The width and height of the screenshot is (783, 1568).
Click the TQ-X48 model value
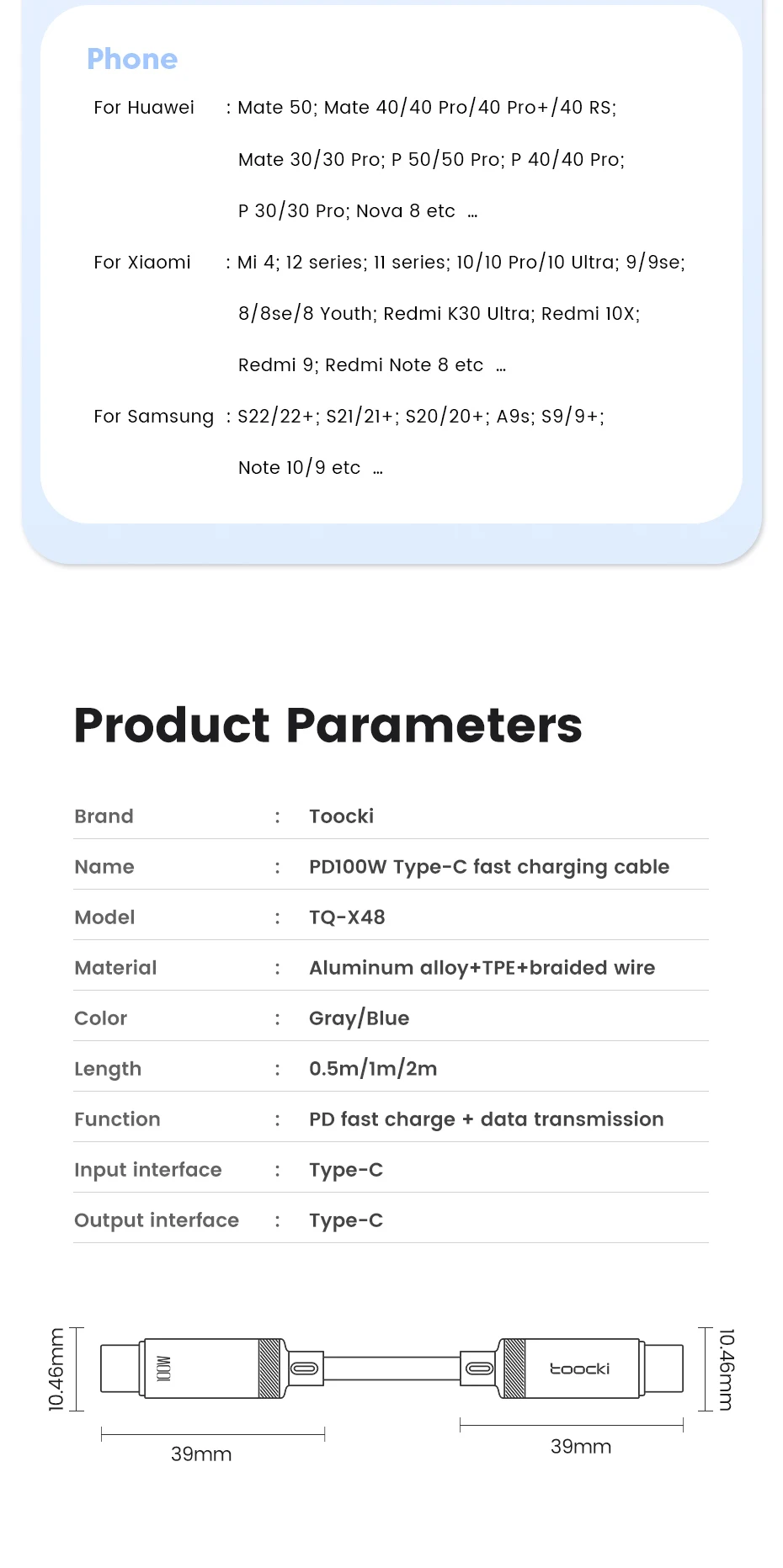[x=347, y=917]
